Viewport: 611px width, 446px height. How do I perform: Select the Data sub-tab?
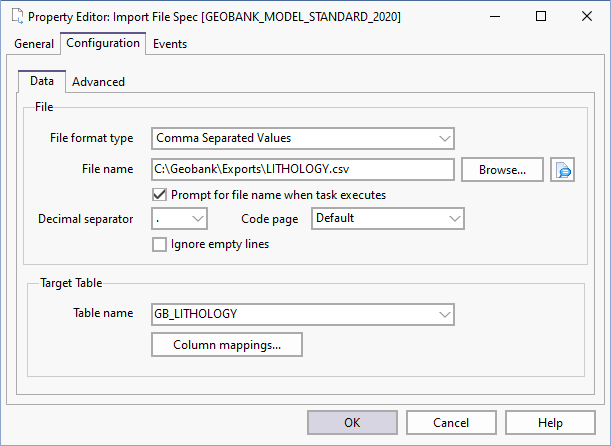point(42,81)
